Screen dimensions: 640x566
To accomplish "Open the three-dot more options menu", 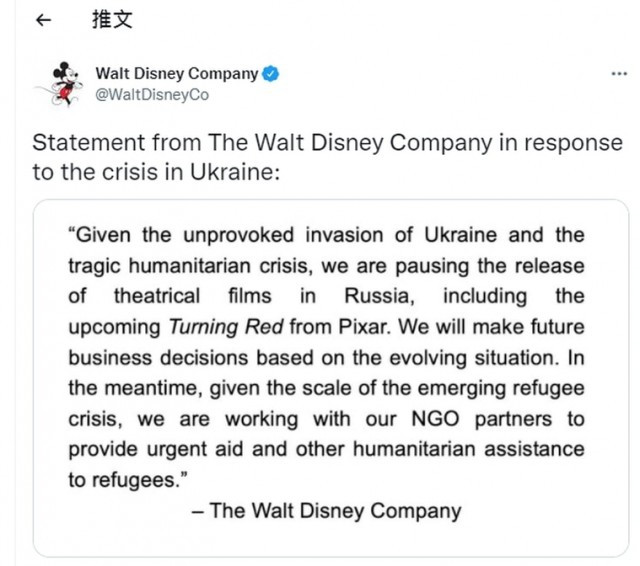I will pos(619,74).
